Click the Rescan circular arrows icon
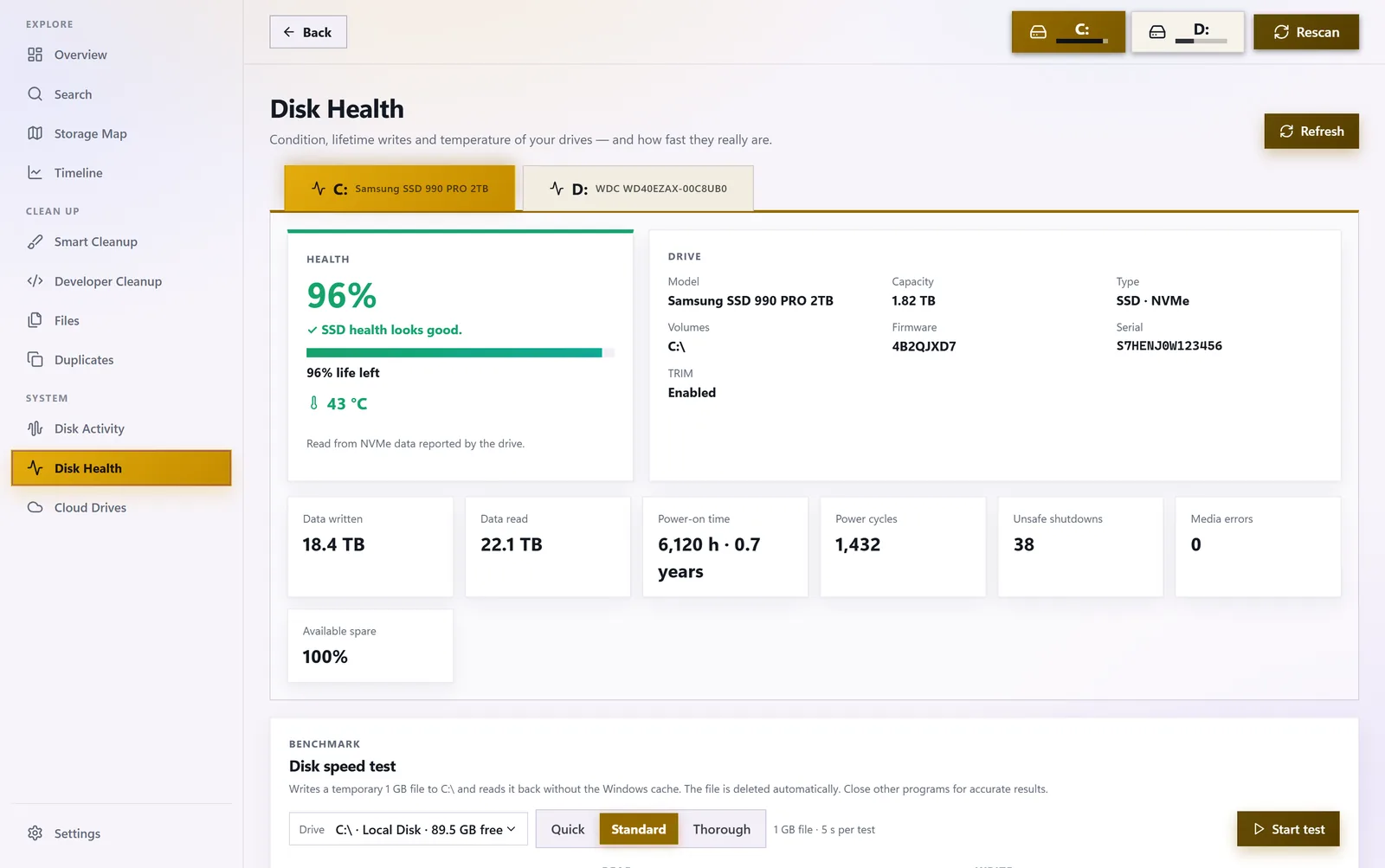Viewport: 1385px width, 868px height. click(1281, 32)
